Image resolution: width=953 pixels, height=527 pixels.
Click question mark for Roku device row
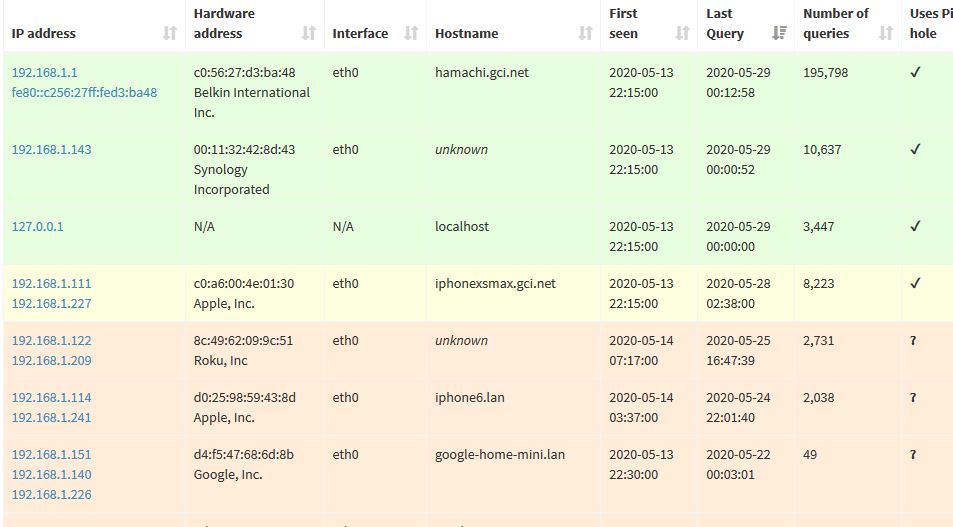click(x=913, y=341)
